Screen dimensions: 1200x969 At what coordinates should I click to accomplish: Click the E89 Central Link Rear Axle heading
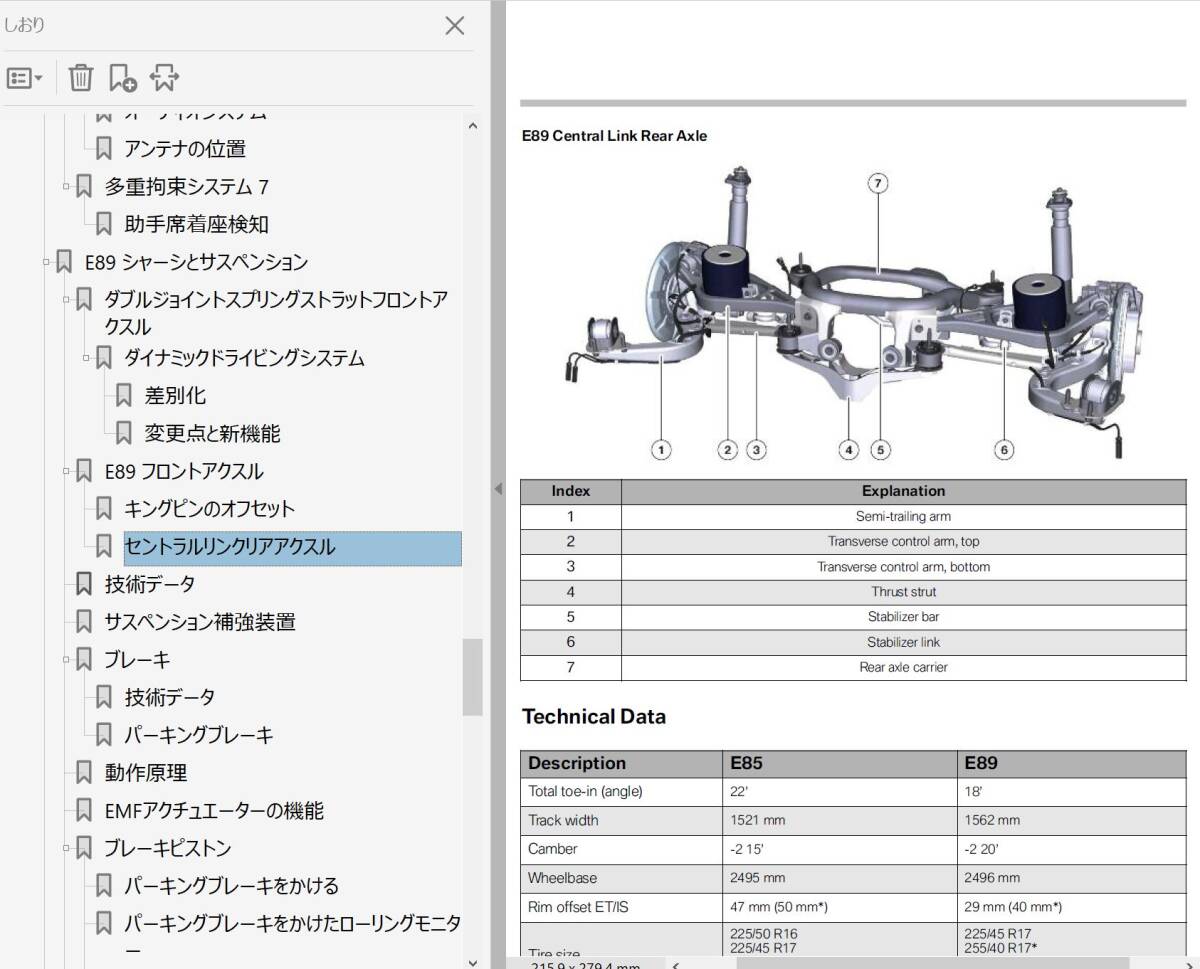tap(614, 136)
